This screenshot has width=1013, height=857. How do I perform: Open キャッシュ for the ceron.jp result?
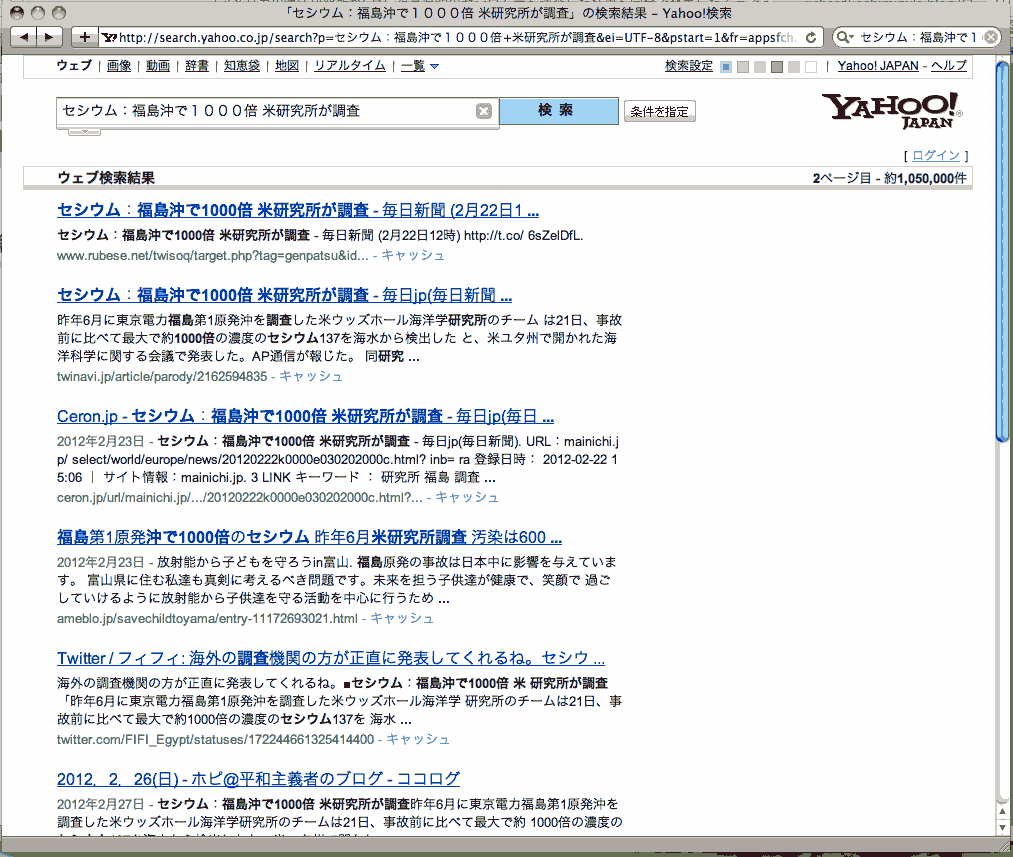pos(467,498)
